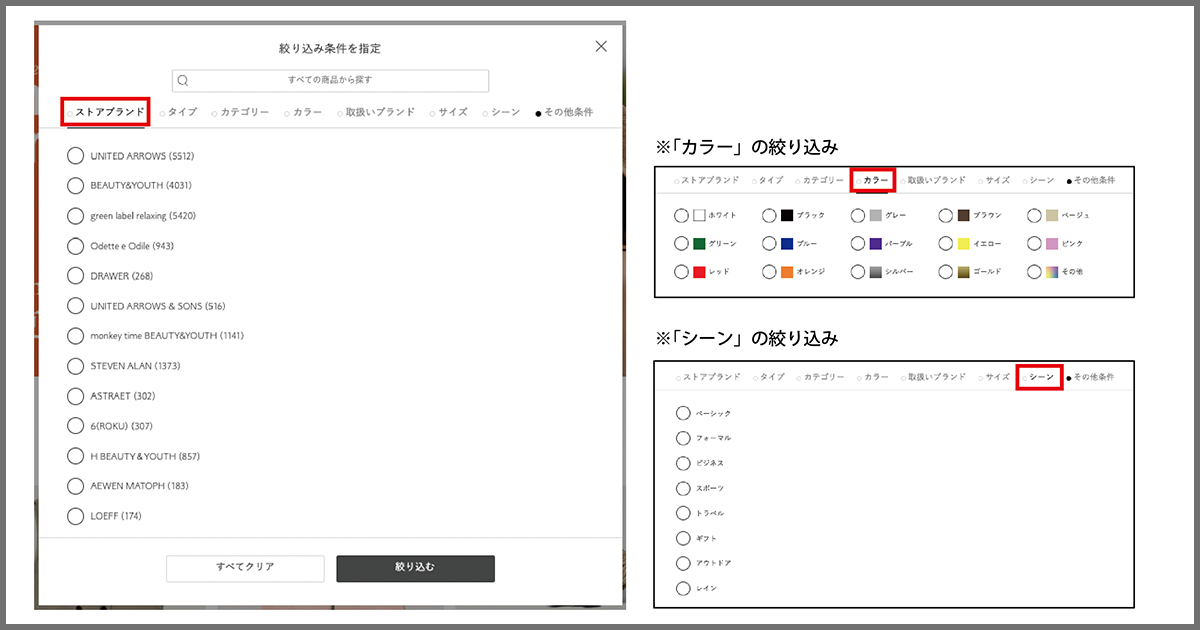
Task: Click the orange オレンジ color swatch
Action: tap(787, 271)
